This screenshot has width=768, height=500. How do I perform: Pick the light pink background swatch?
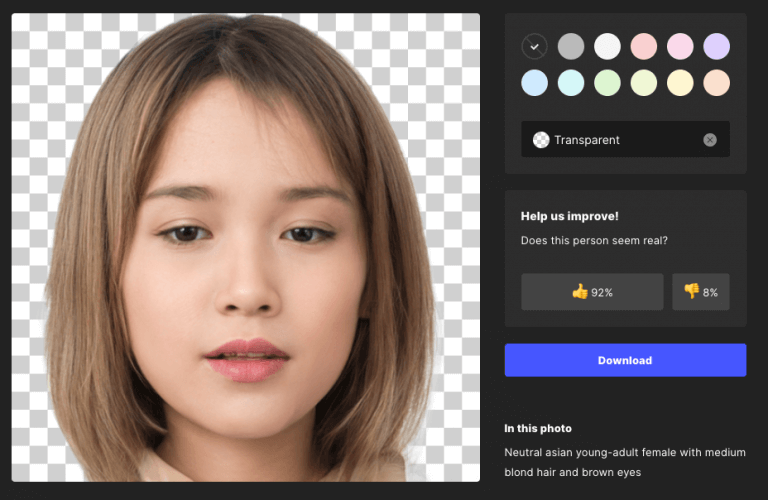[x=680, y=47]
